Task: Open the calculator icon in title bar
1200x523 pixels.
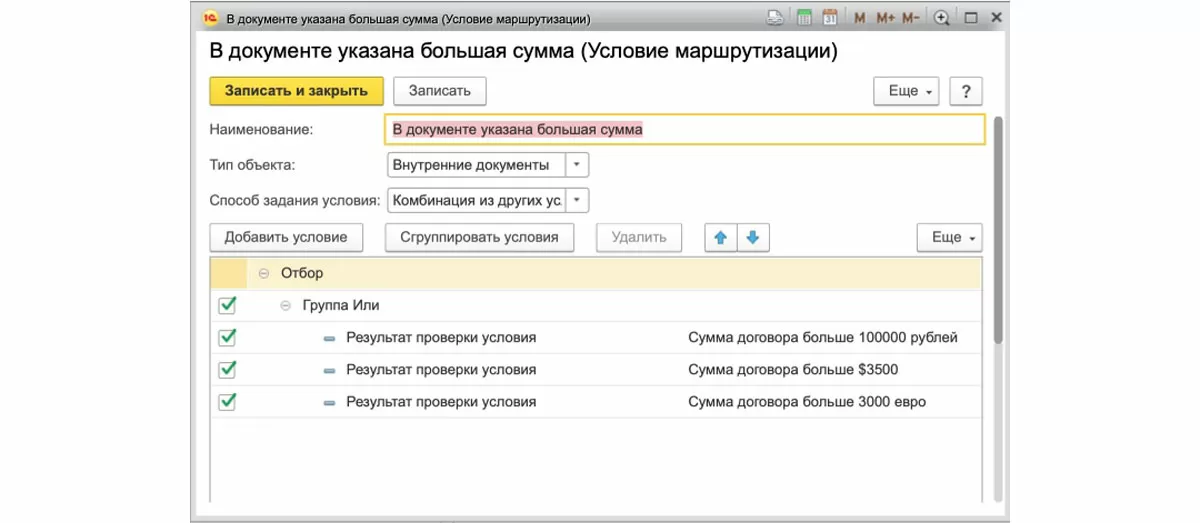Action: 803,18
